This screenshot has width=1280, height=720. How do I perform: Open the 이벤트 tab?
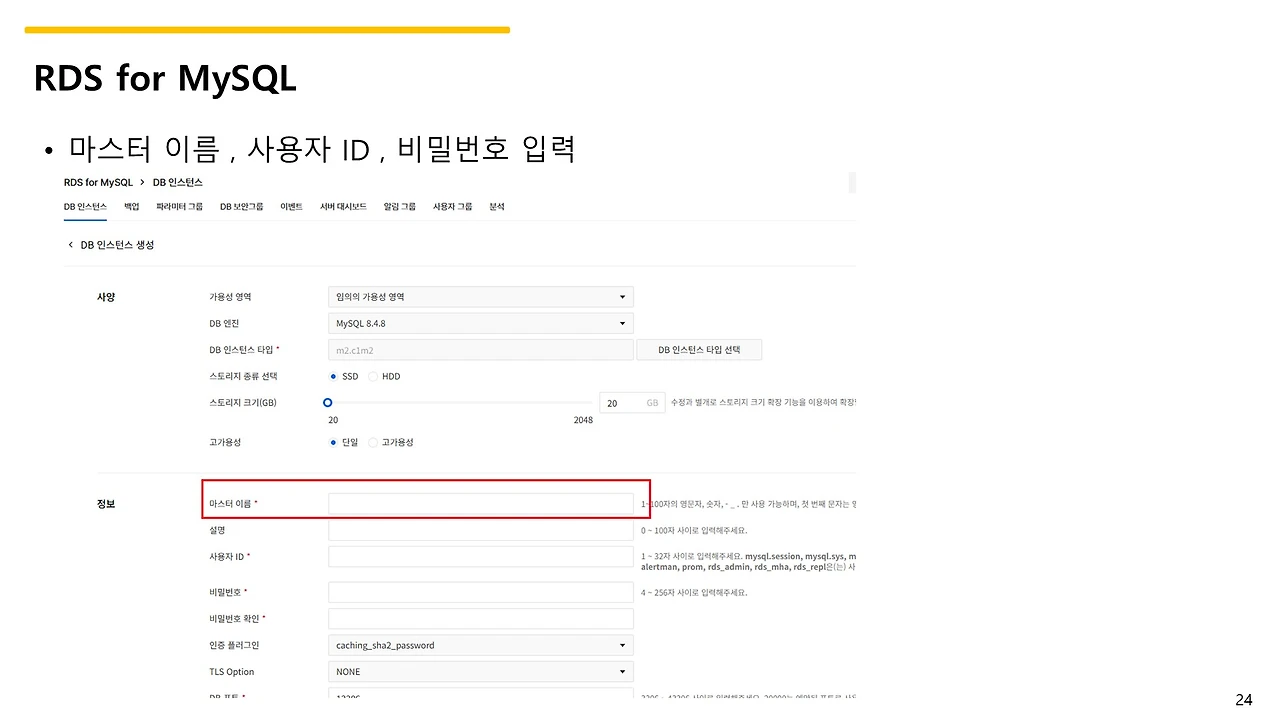coord(291,206)
